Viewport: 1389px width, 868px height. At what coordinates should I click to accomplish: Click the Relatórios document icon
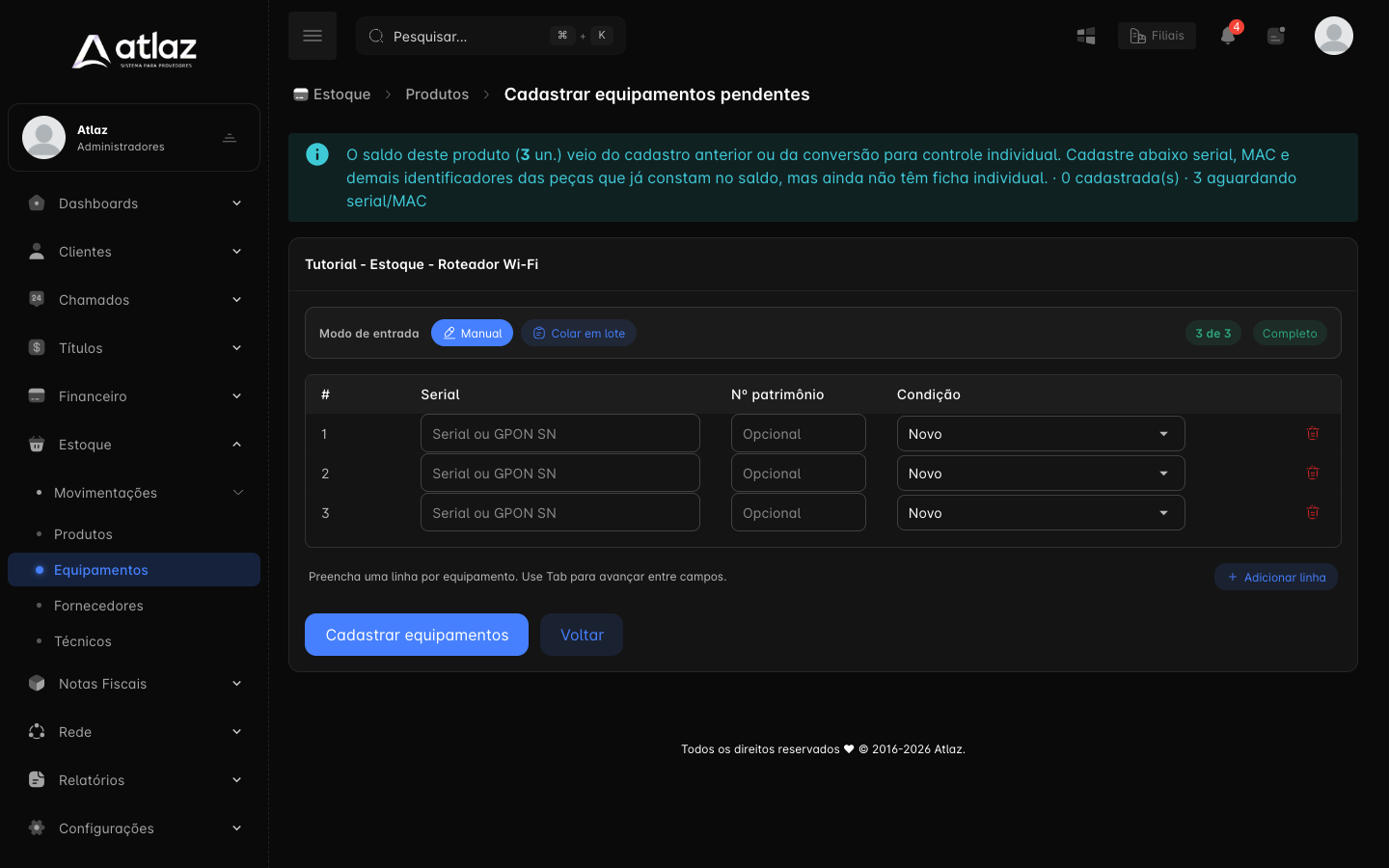pos(37,779)
